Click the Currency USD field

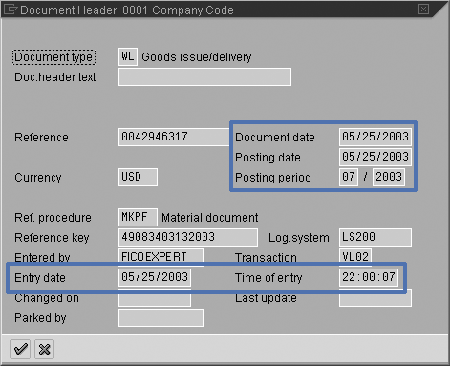[138, 177]
